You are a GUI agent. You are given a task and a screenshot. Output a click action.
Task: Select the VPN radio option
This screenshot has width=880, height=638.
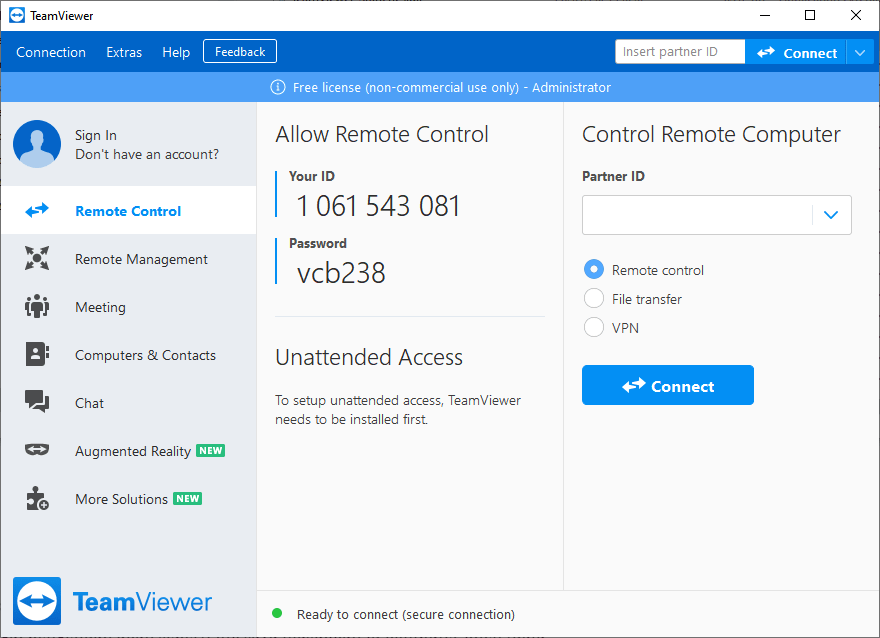[x=594, y=327]
